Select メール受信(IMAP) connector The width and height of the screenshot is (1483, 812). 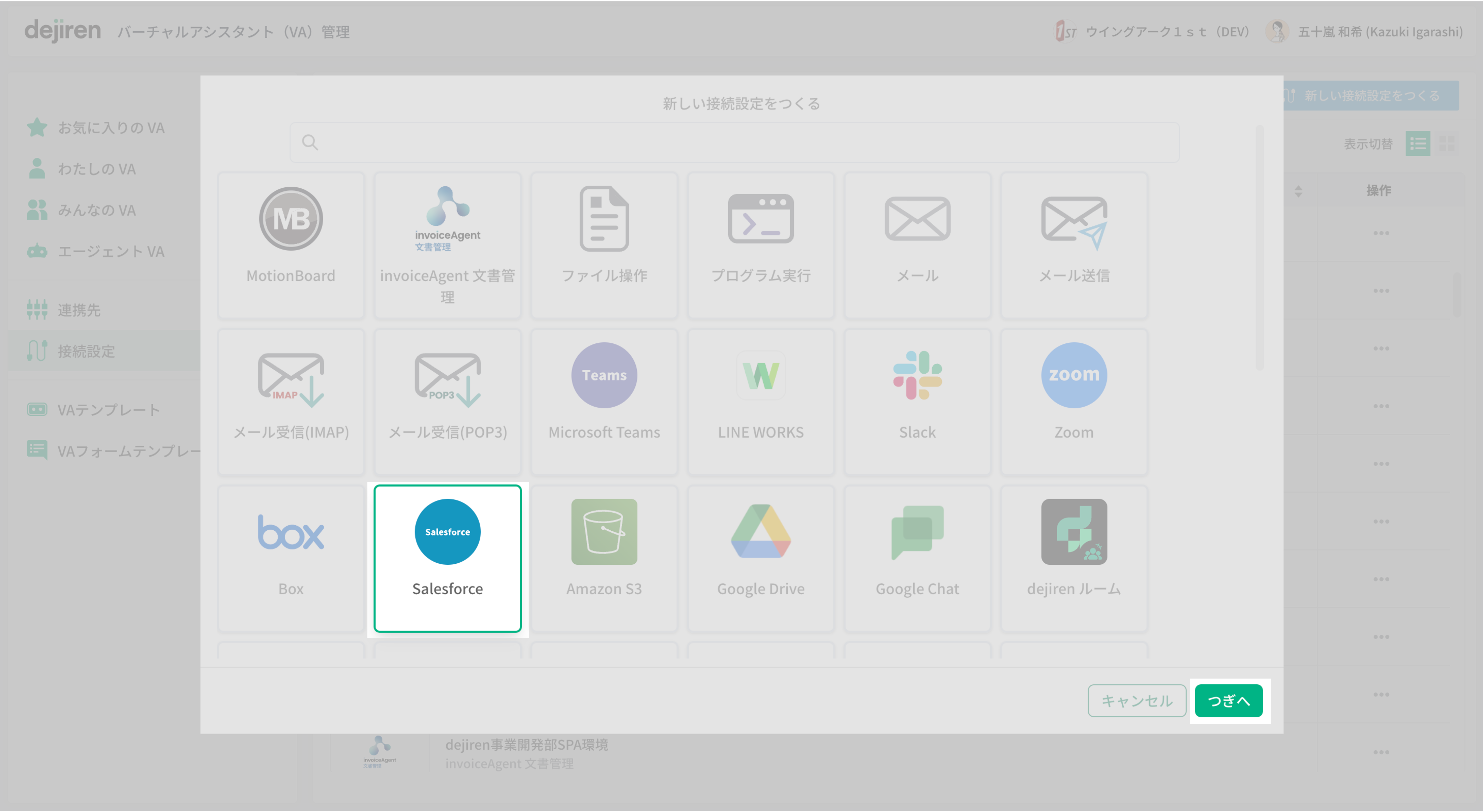click(291, 402)
